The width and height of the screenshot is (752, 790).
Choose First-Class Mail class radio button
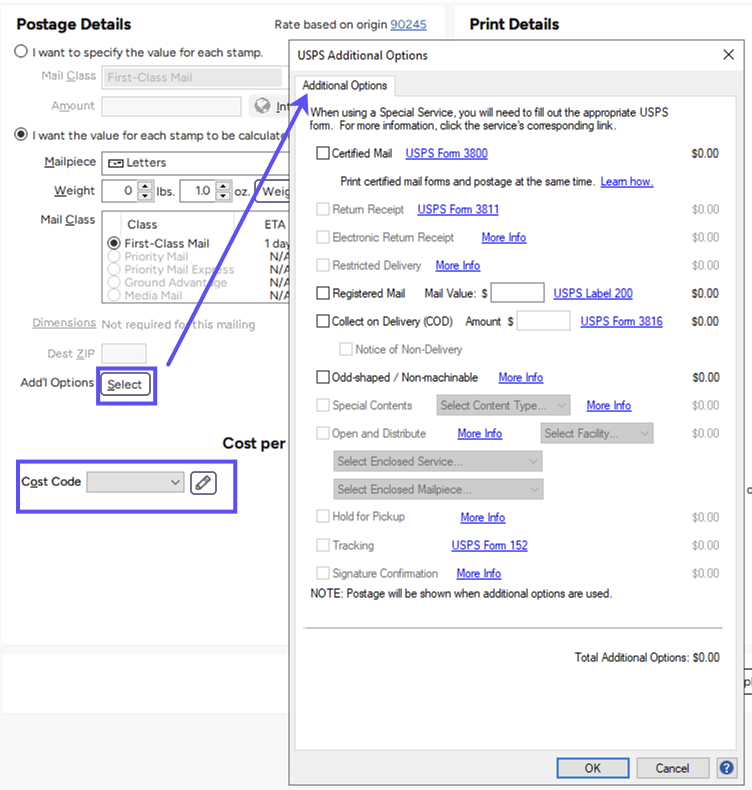pyautogui.click(x=114, y=243)
